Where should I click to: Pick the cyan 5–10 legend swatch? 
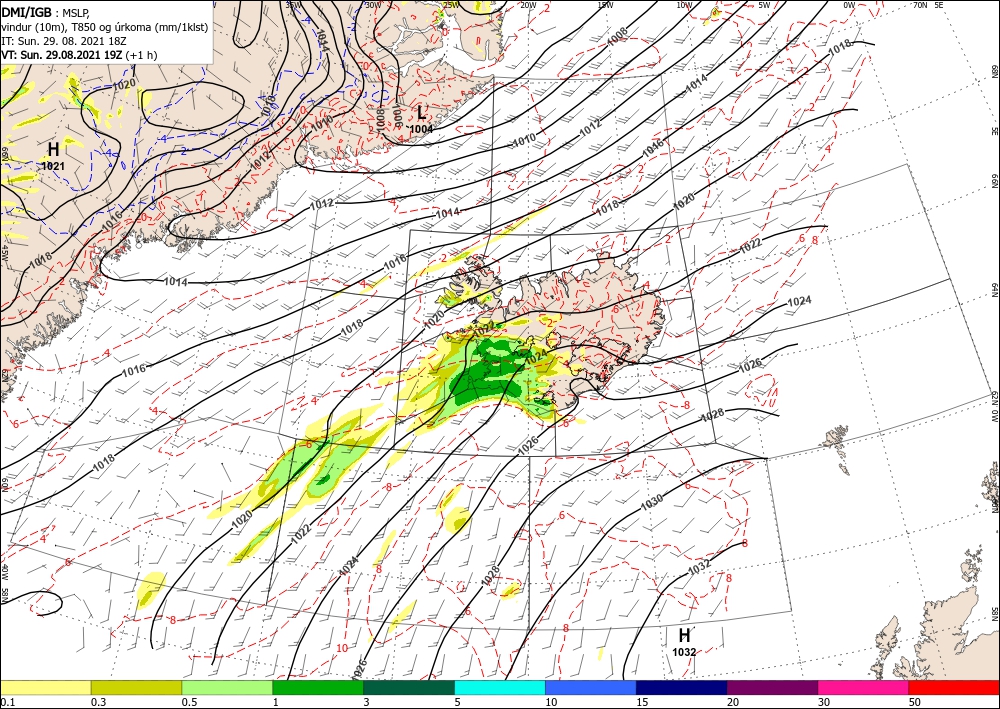tap(500, 687)
